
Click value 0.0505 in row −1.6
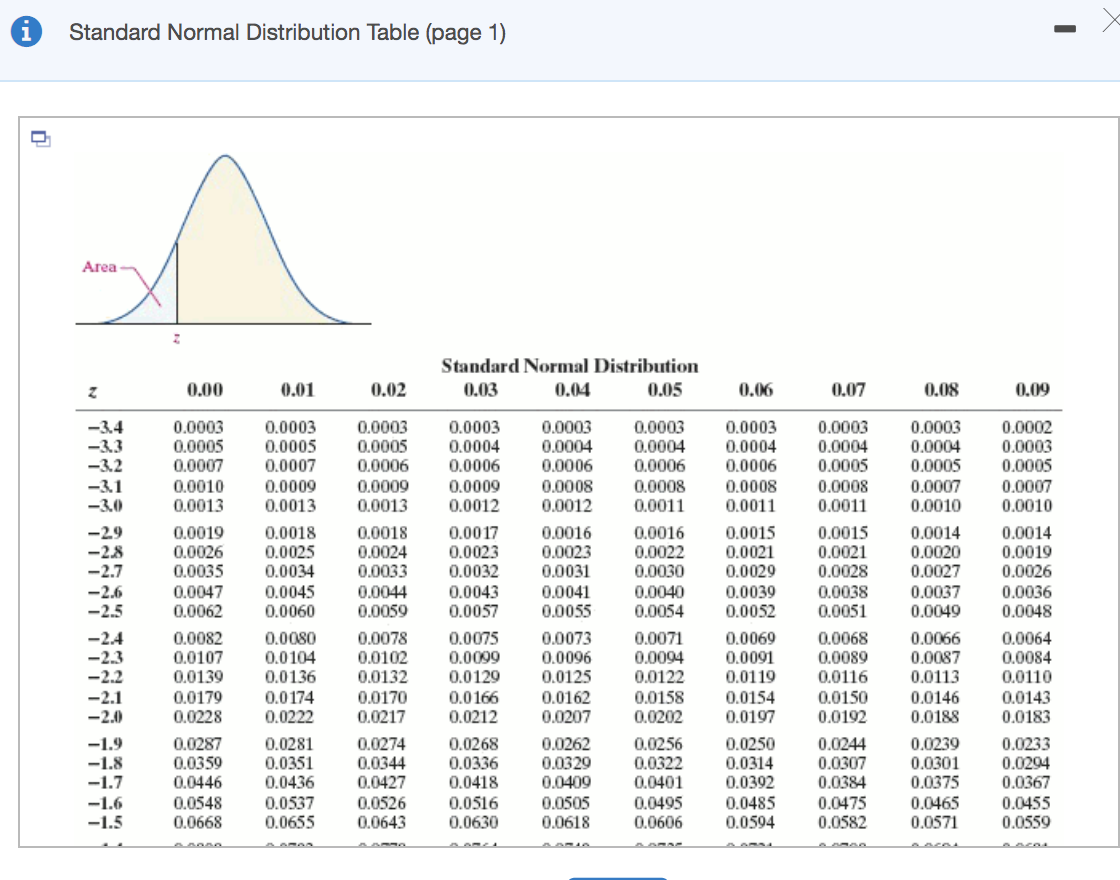click(566, 803)
